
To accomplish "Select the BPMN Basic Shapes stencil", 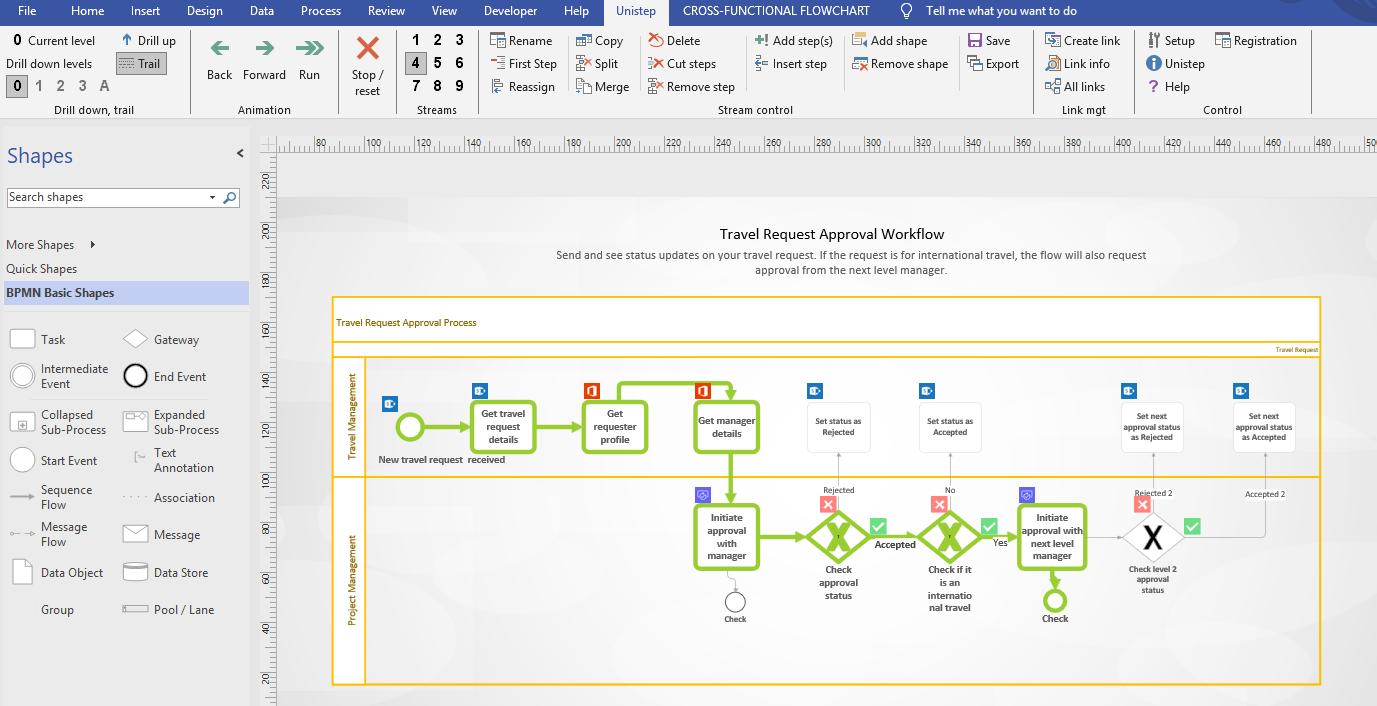I will click(60, 293).
